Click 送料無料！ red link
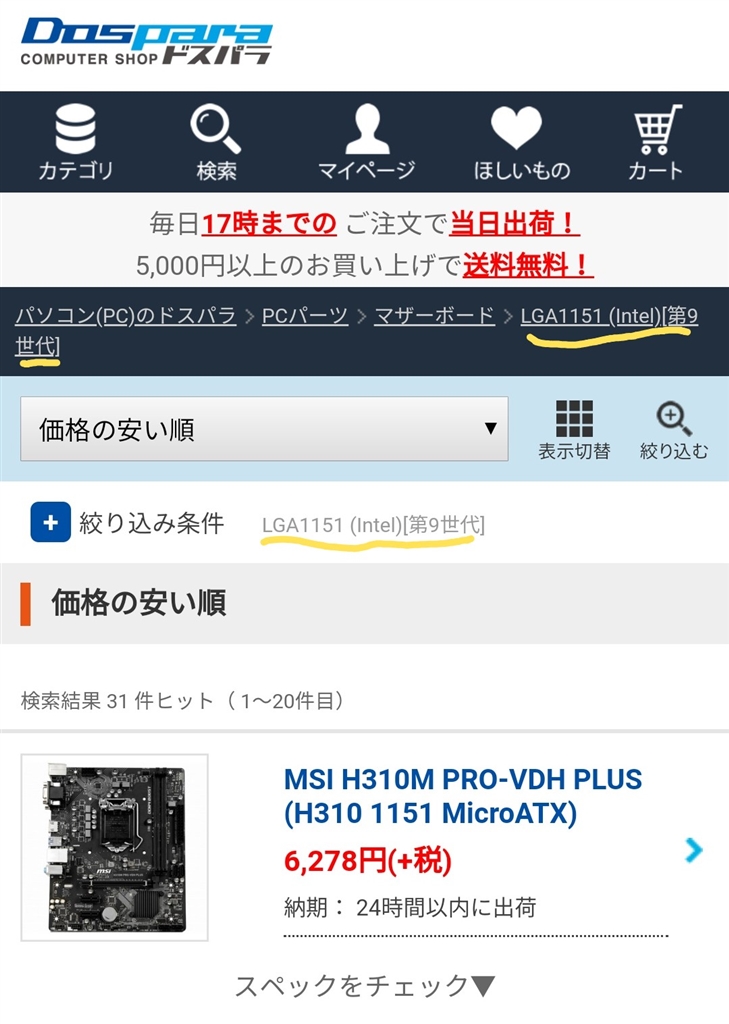The width and height of the screenshot is (729, 1024). [x=528, y=265]
